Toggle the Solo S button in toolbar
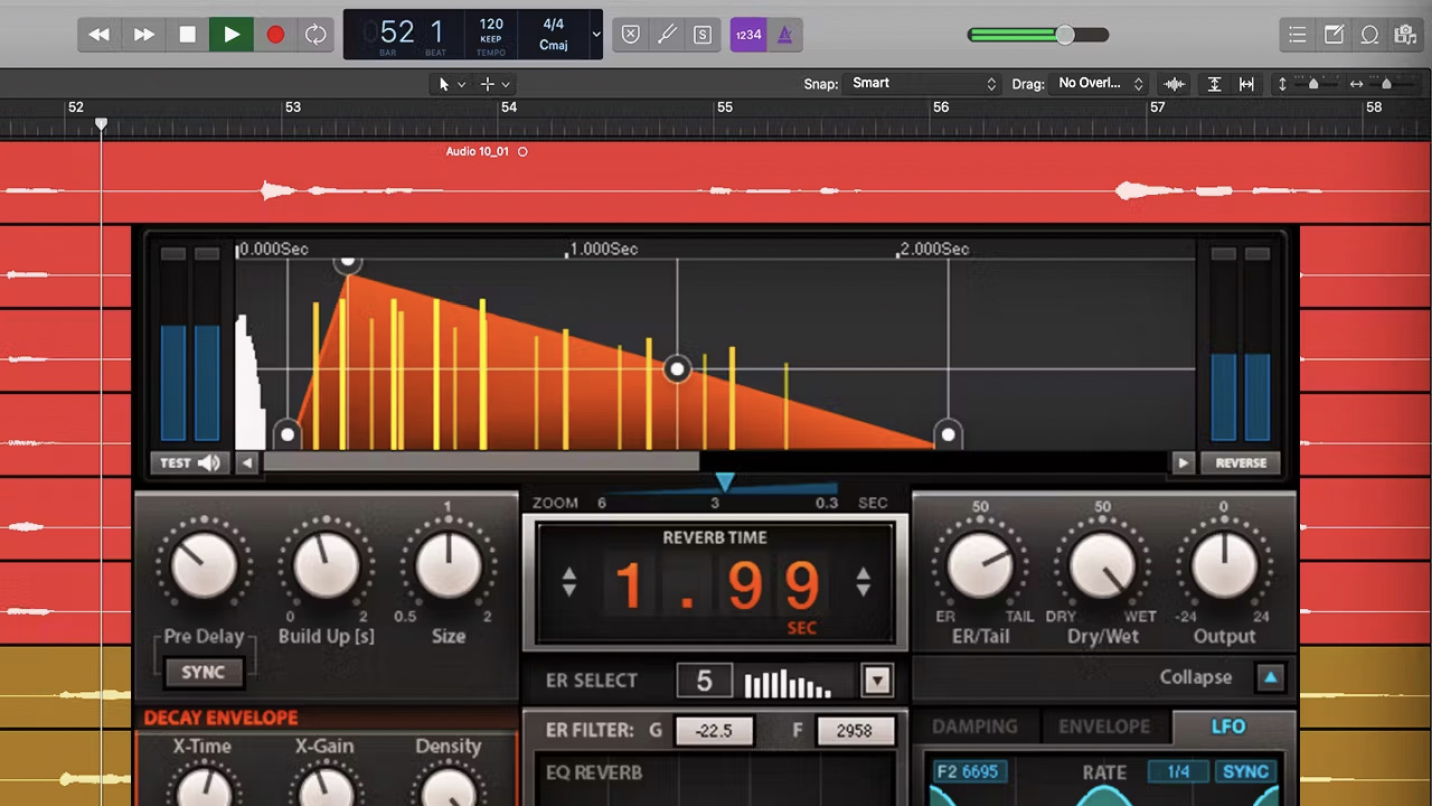Viewport: 1432px width, 806px height. point(703,35)
